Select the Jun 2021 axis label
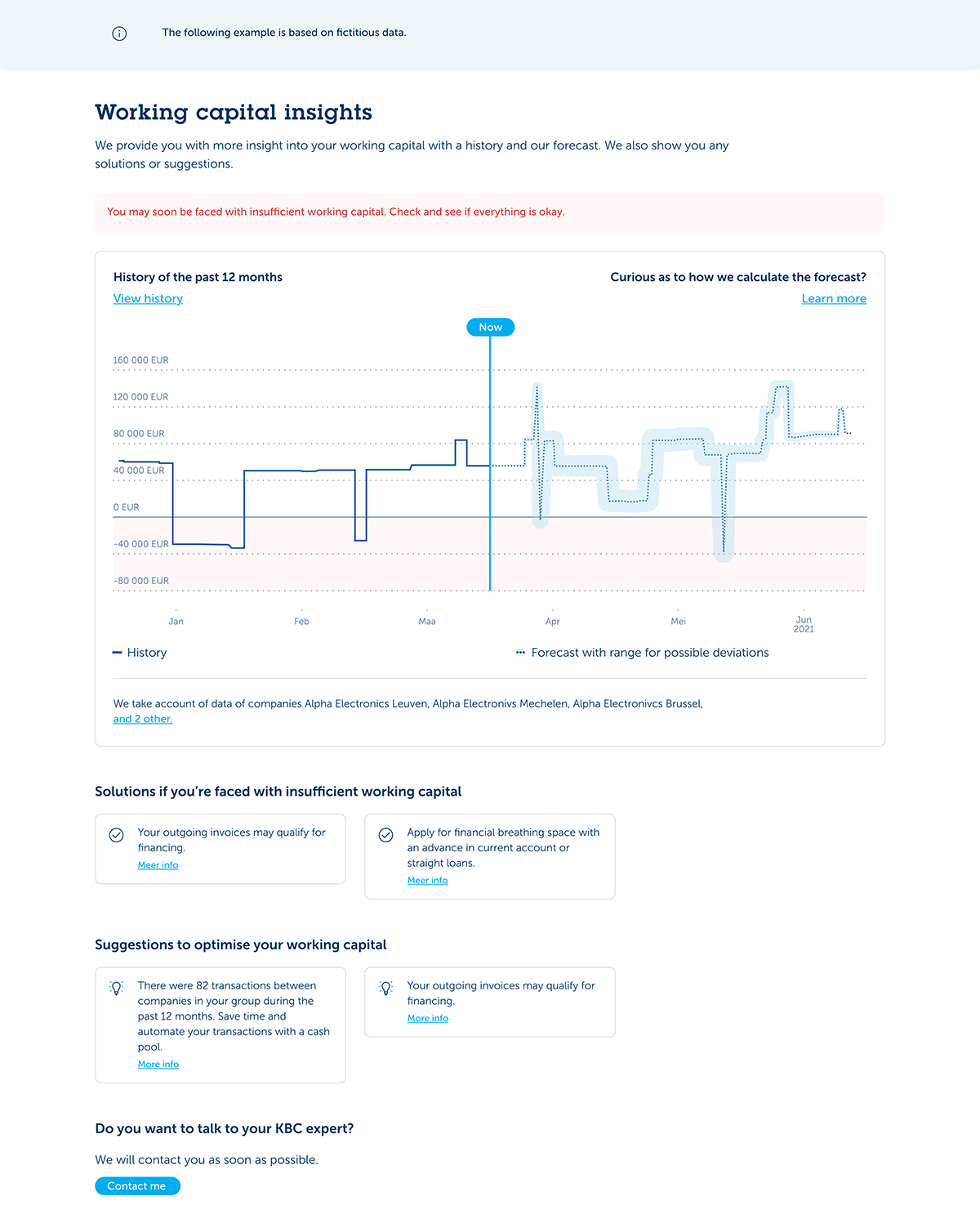Viewport: 980px width, 1232px height. pos(804,624)
